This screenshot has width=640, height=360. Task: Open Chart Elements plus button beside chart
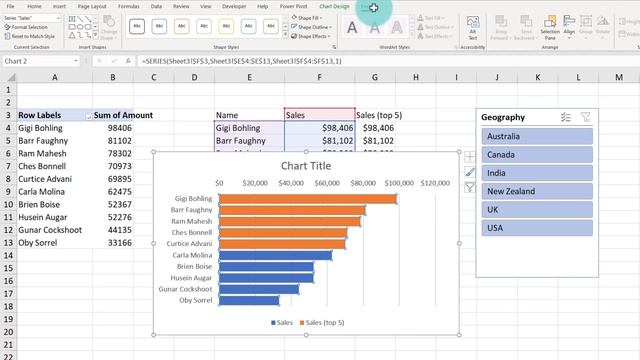[470, 157]
